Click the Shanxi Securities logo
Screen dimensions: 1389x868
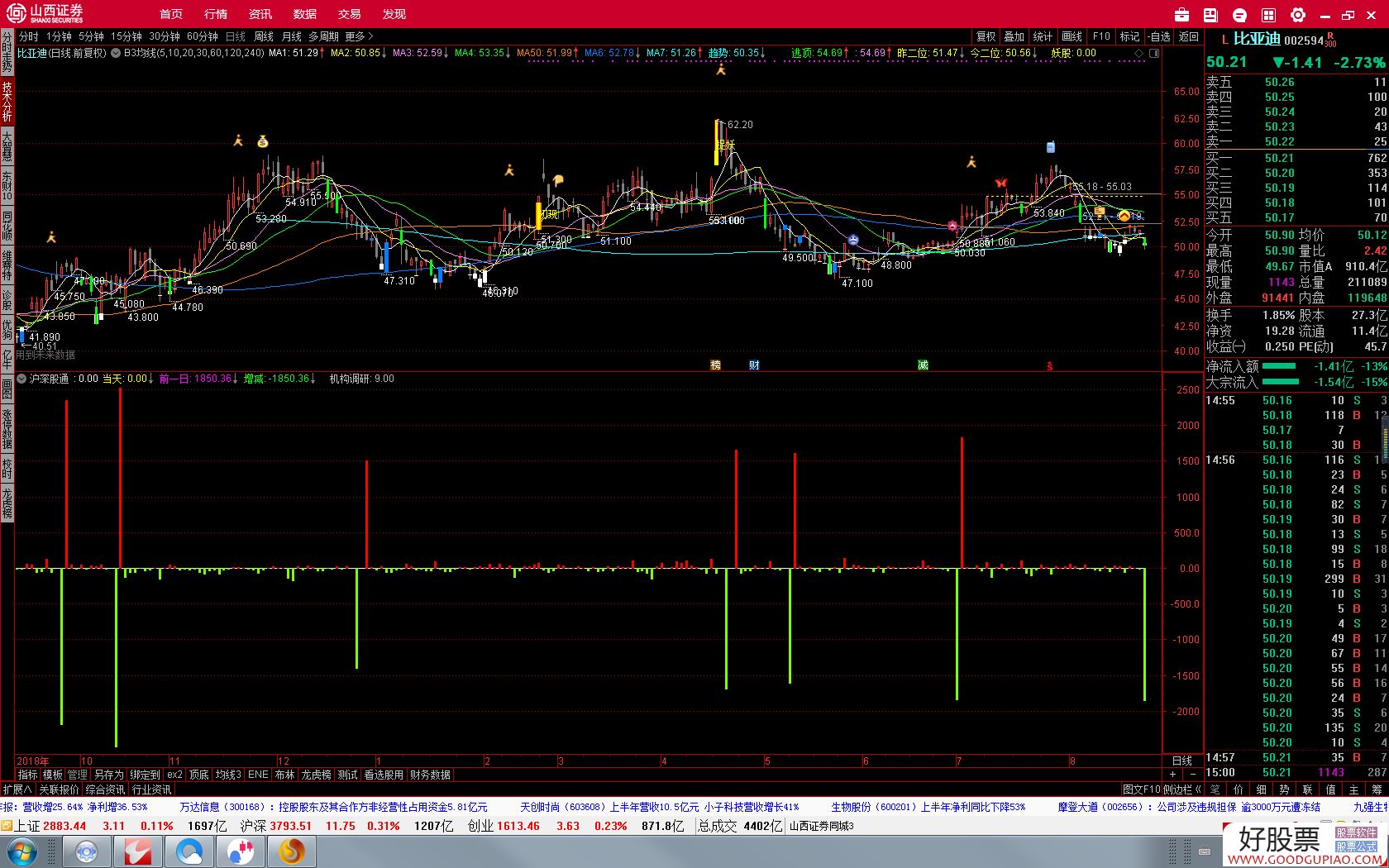[45, 13]
